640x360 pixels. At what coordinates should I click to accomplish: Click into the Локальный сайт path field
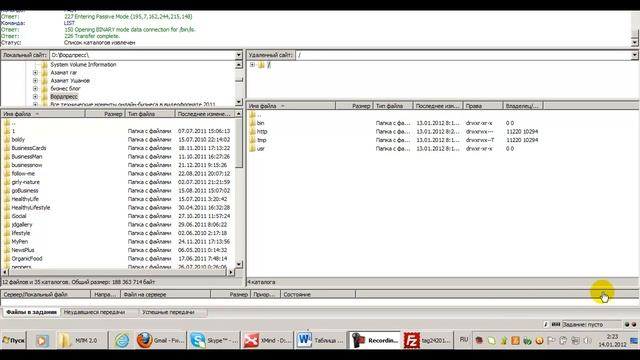pyautogui.click(x=142, y=55)
